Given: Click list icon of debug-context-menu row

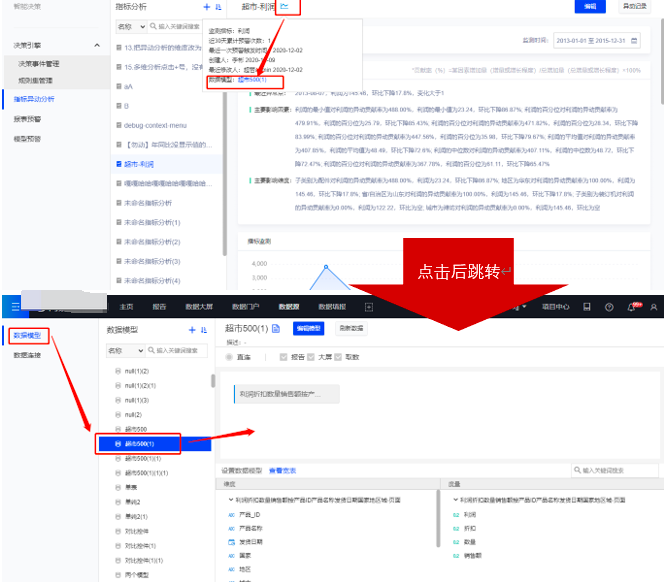Looking at the screenshot, I should click(x=119, y=125).
